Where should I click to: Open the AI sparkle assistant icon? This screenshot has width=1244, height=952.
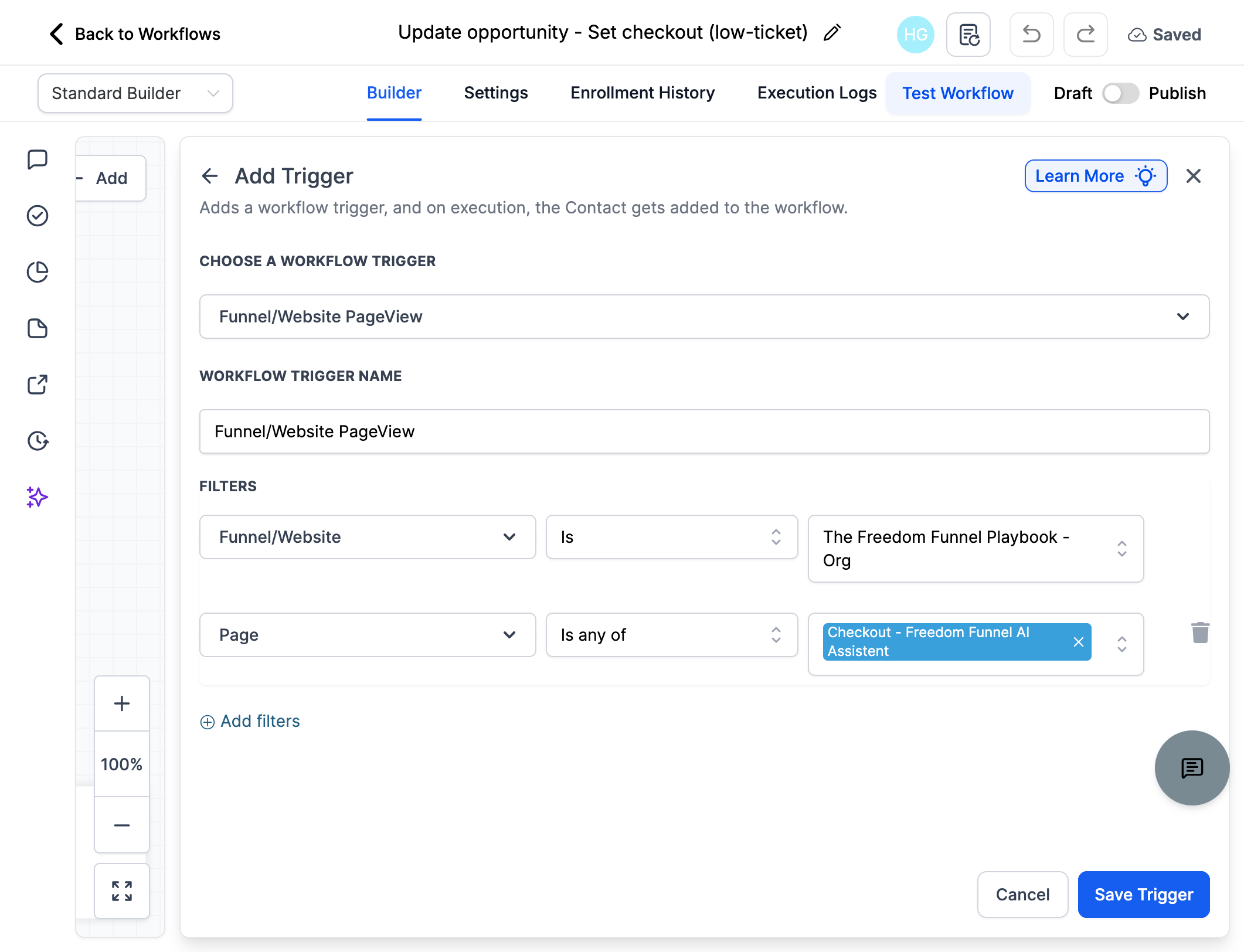38,497
